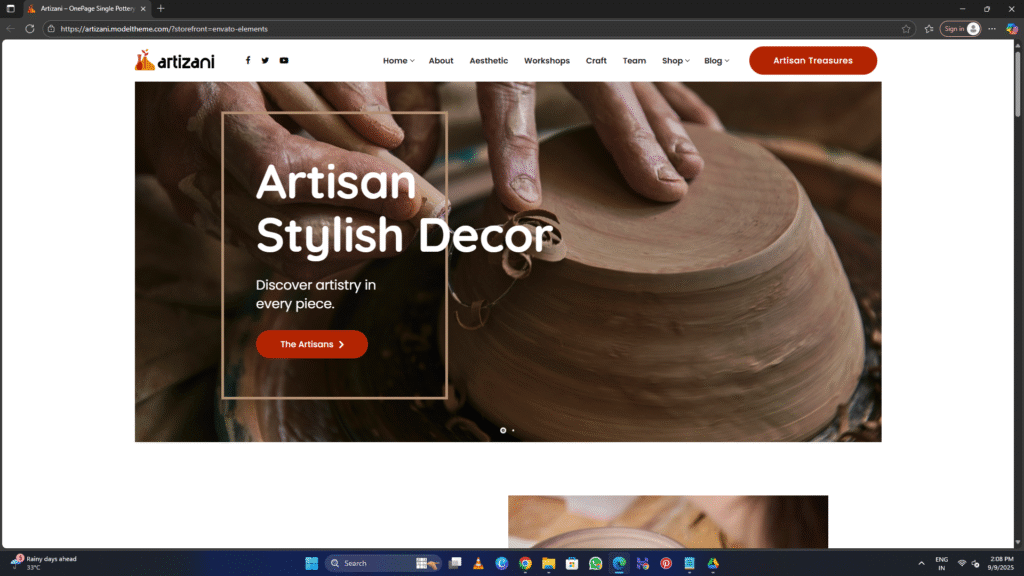Open the YouTube social icon in header
The image size is (1024, 576).
point(284,60)
